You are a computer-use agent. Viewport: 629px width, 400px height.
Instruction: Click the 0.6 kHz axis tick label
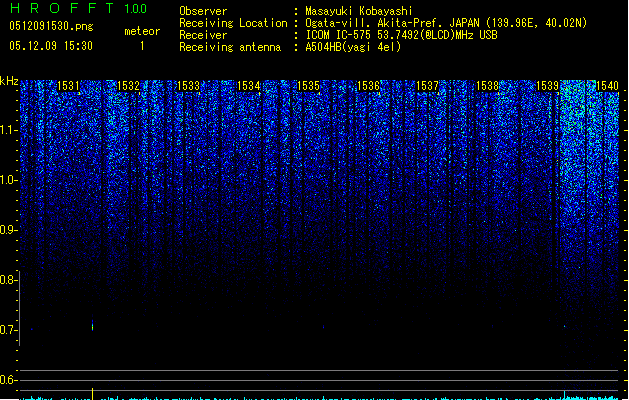(x=8, y=380)
